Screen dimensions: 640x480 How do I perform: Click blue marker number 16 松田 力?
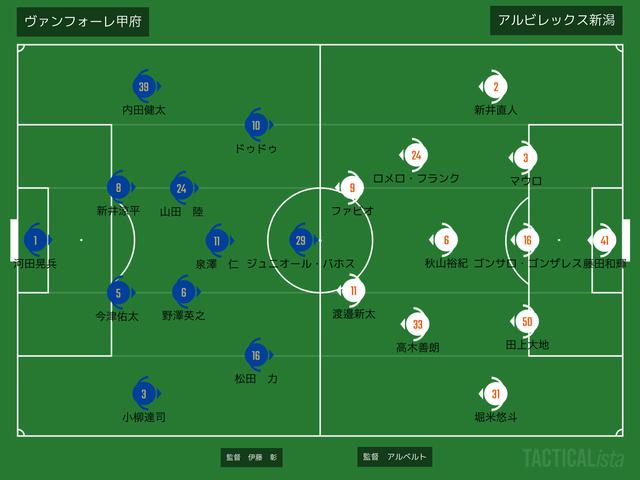[257, 355]
